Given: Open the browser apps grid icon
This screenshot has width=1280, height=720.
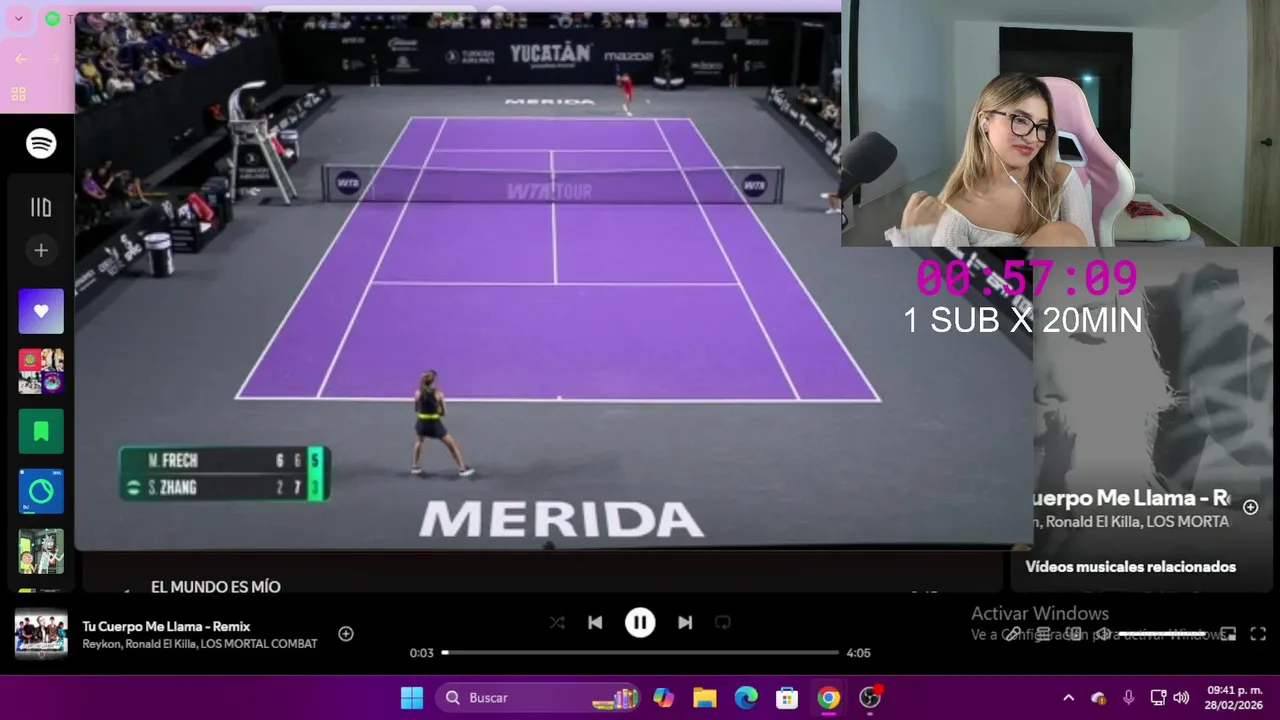Looking at the screenshot, I should click(18, 94).
